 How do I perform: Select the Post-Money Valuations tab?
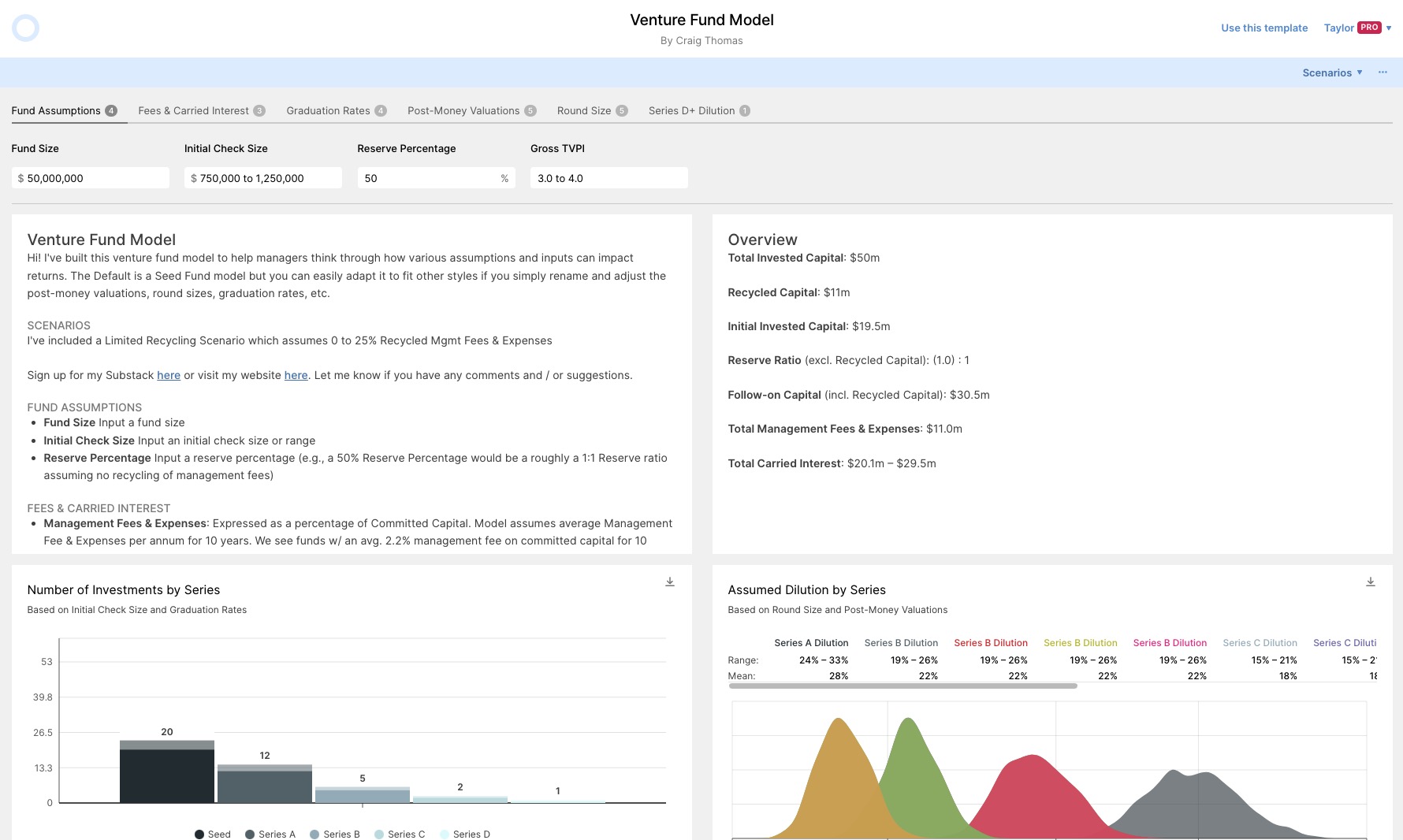point(471,111)
